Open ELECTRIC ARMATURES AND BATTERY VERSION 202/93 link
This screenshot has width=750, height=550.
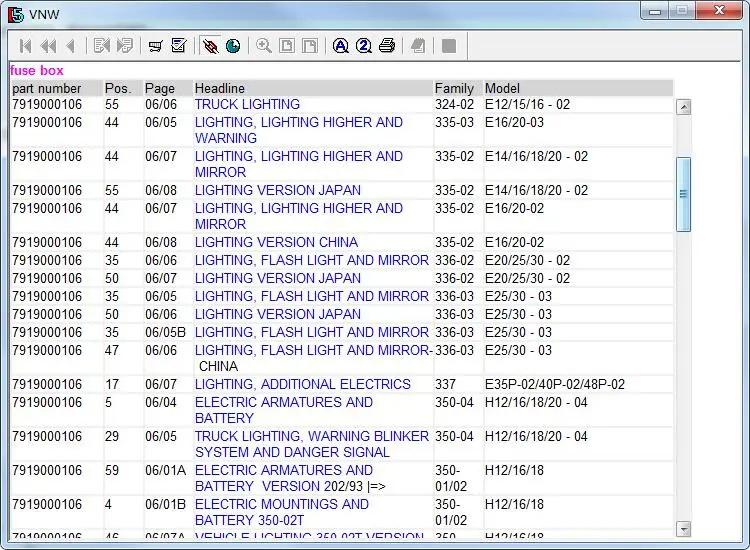290,478
